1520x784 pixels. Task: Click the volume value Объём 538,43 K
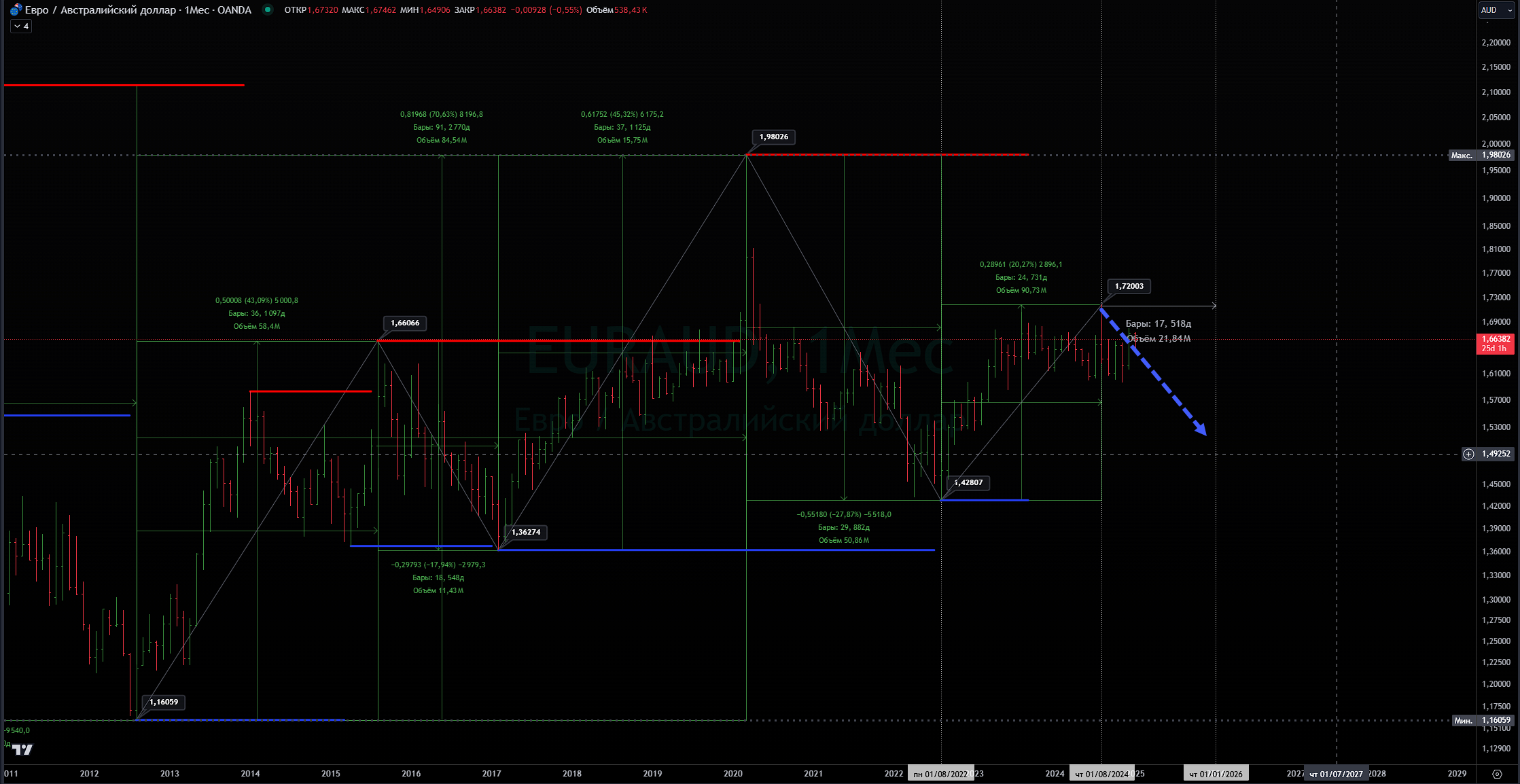coord(616,10)
